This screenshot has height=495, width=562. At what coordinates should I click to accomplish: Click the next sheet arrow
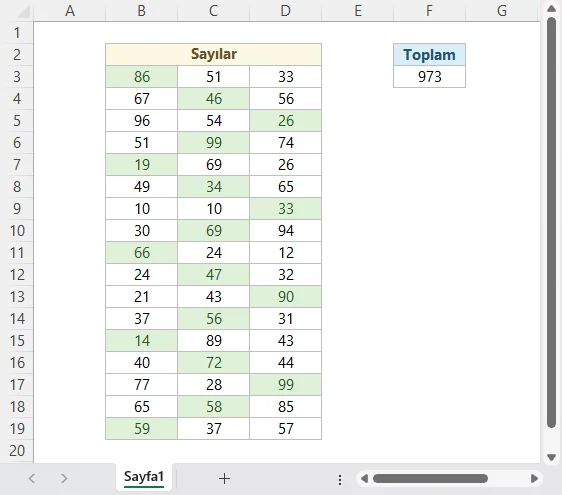click(64, 479)
